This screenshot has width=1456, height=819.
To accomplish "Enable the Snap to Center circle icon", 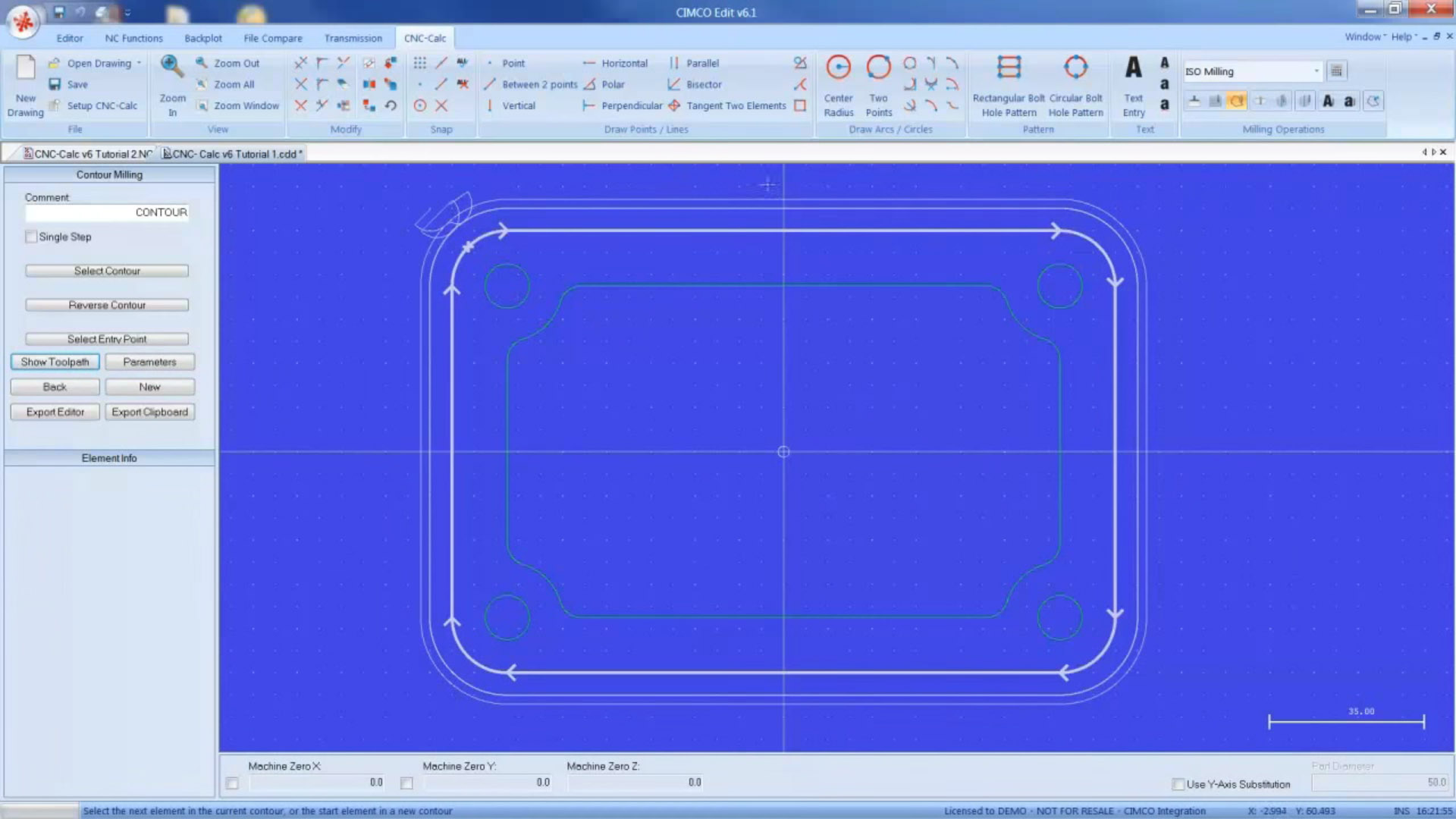I will click(x=420, y=105).
